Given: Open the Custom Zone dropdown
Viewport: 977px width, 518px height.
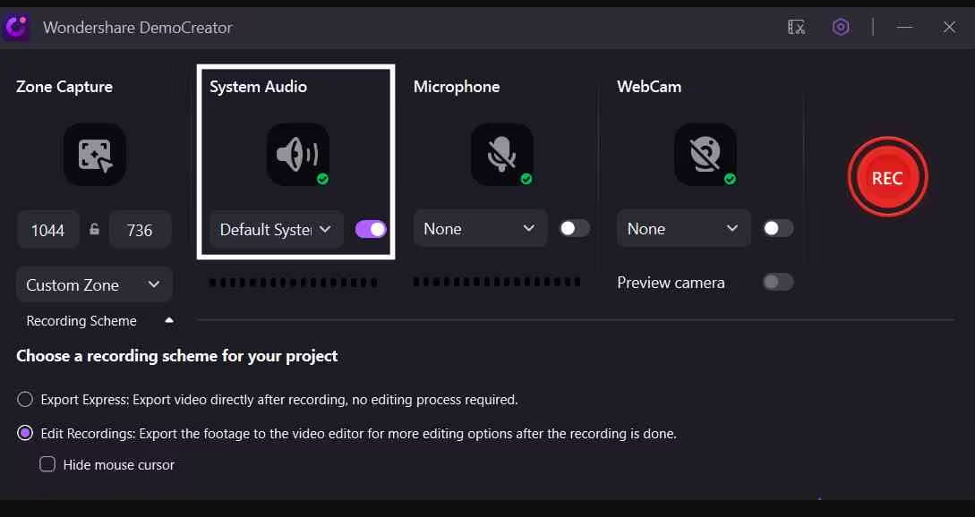Looking at the screenshot, I should (x=94, y=285).
